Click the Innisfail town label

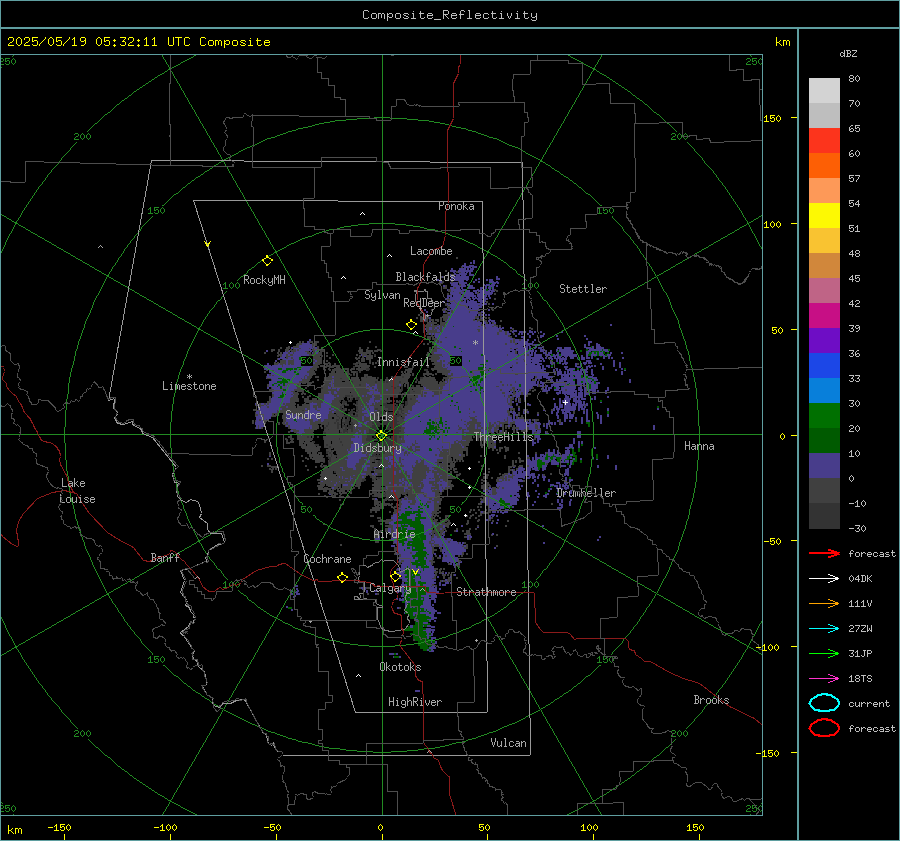coord(403,362)
